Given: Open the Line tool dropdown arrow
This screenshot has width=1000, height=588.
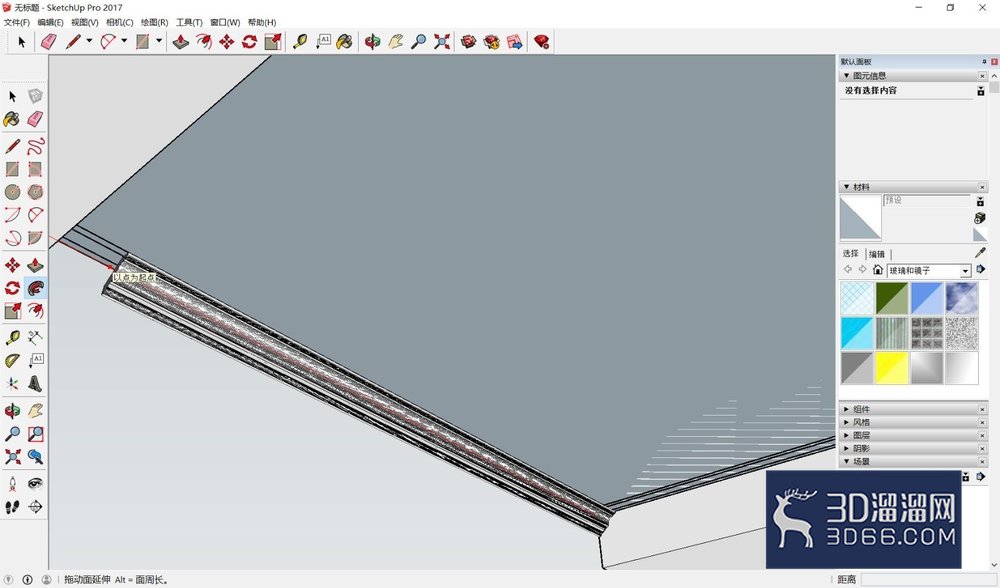Looking at the screenshot, I should point(89,41).
